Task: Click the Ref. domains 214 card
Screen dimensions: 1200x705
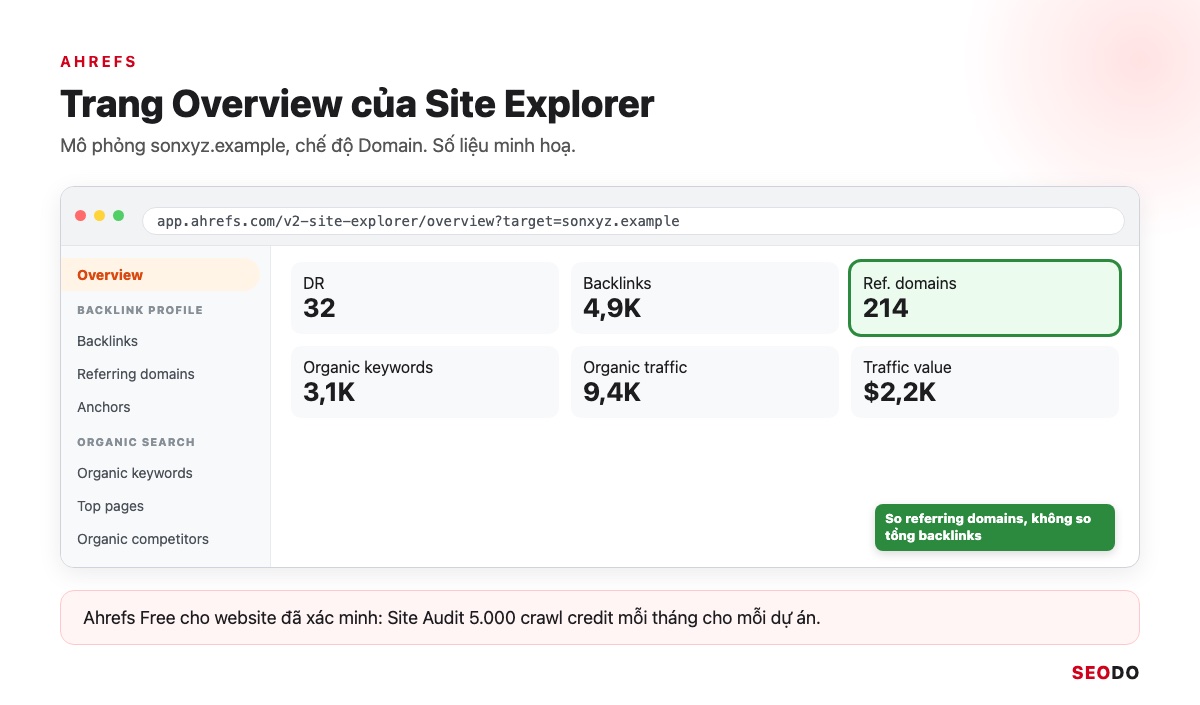Action: pyautogui.click(x=985, y=298)
